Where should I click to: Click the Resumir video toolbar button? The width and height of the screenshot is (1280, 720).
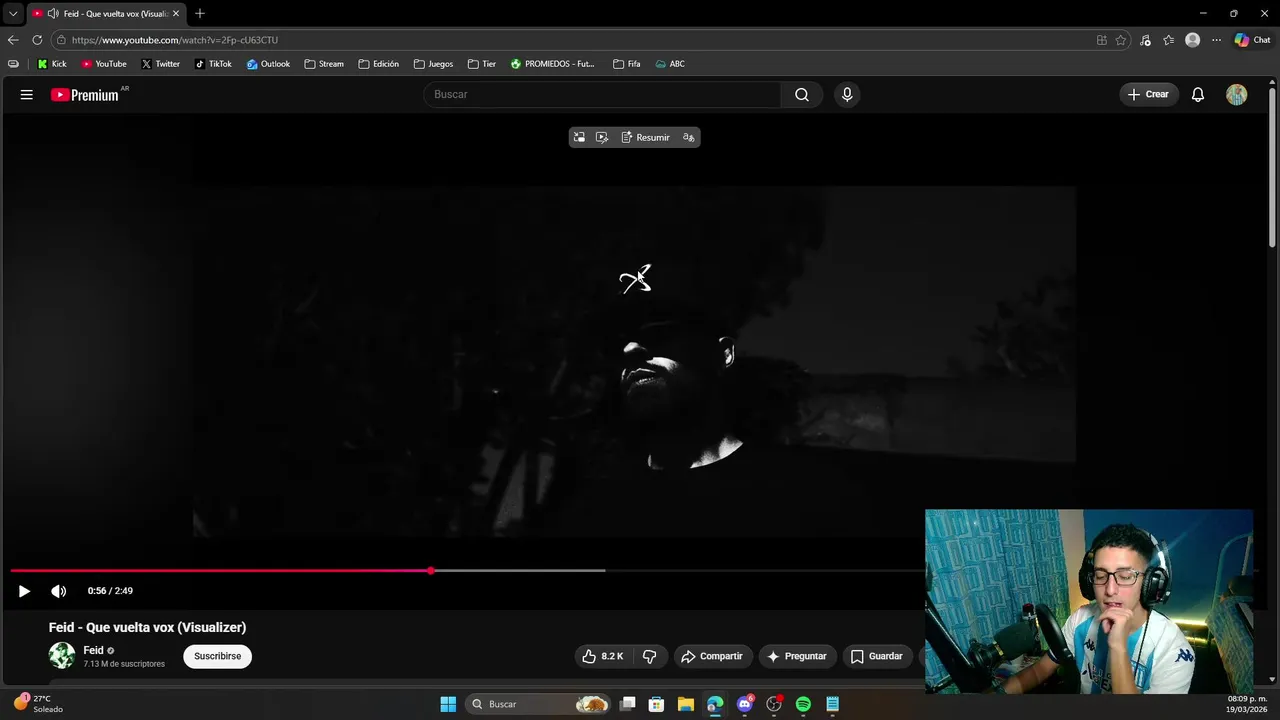[645, 137]
